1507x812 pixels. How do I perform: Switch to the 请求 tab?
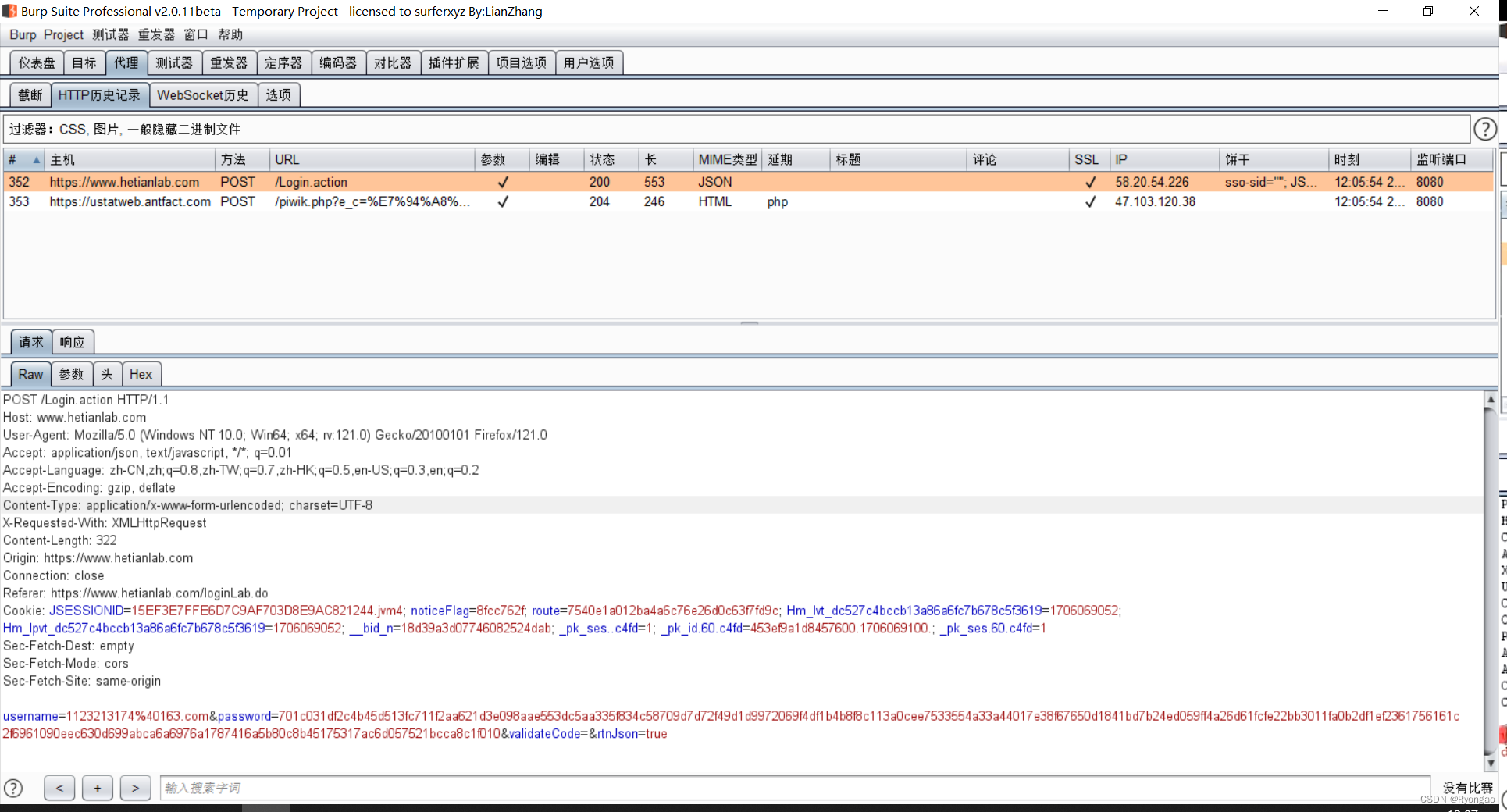[31, 342]
